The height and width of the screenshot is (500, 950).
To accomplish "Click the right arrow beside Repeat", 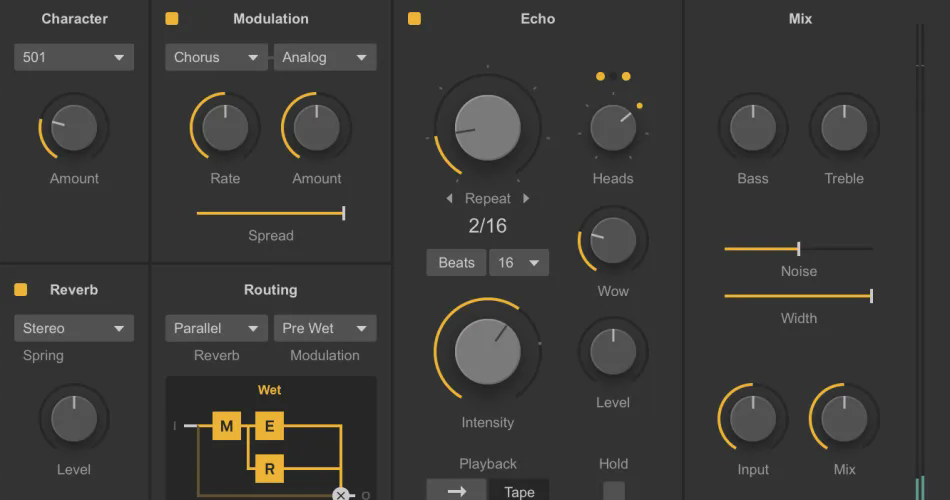I will coord(526,198).
